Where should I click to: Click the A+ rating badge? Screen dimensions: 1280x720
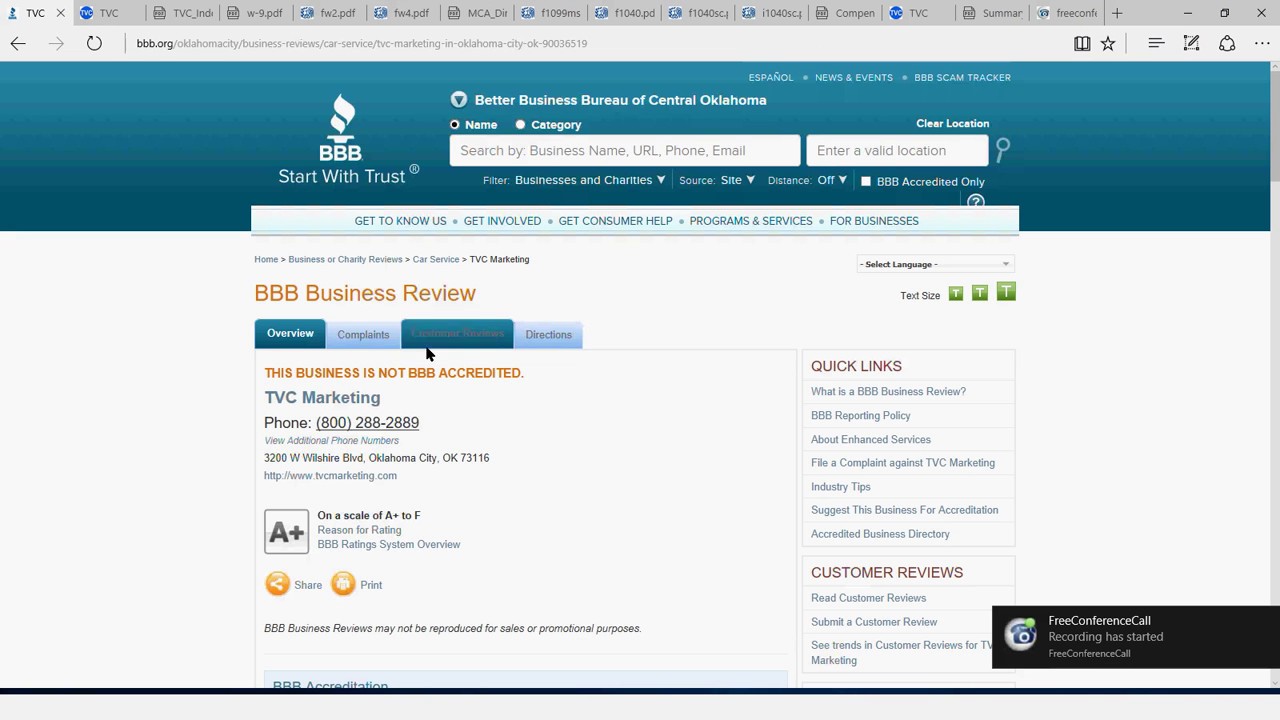click(x=286, y=531)
